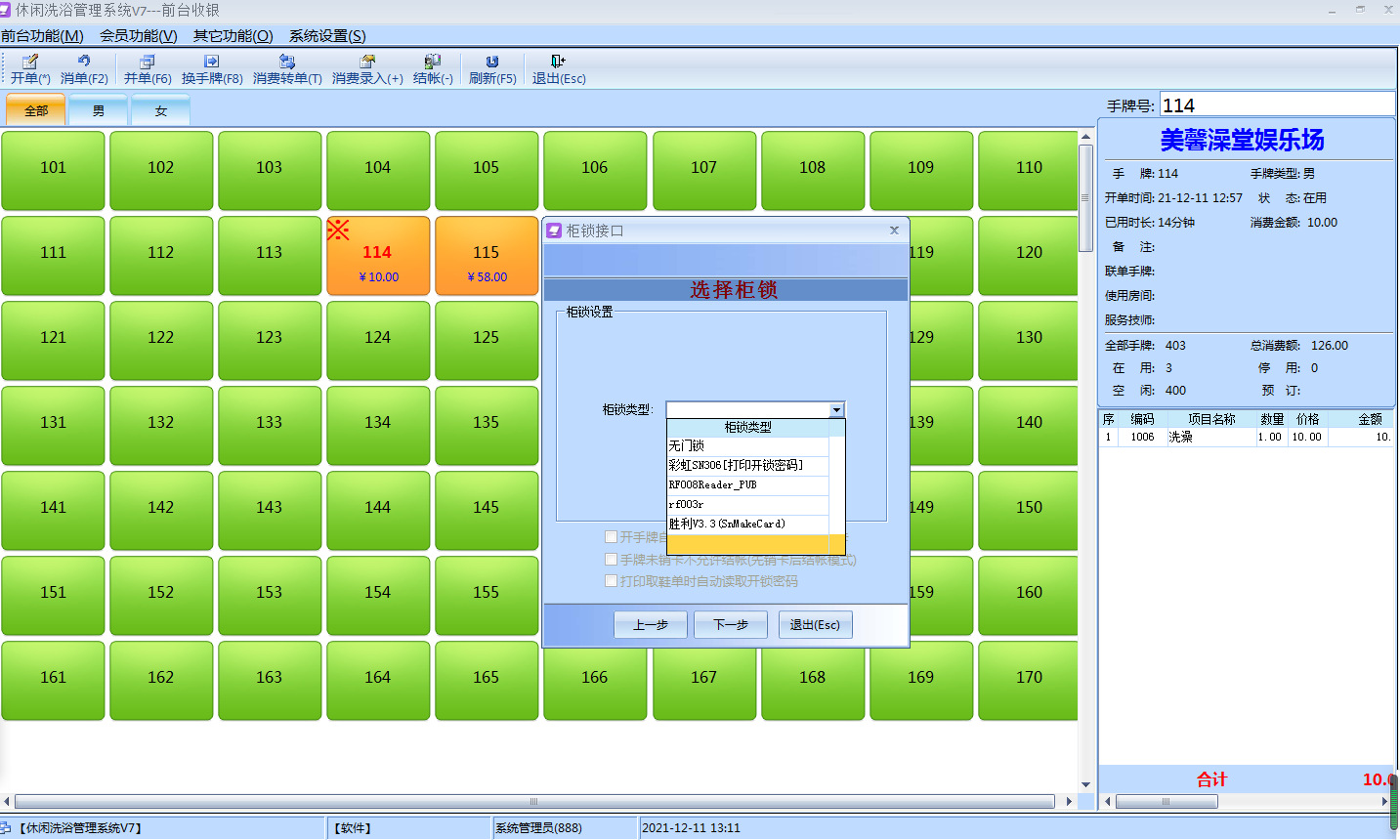Click the 数量 column header
The height and width of the screenshot is (840, 1400).
click(x=1272, y=419)
